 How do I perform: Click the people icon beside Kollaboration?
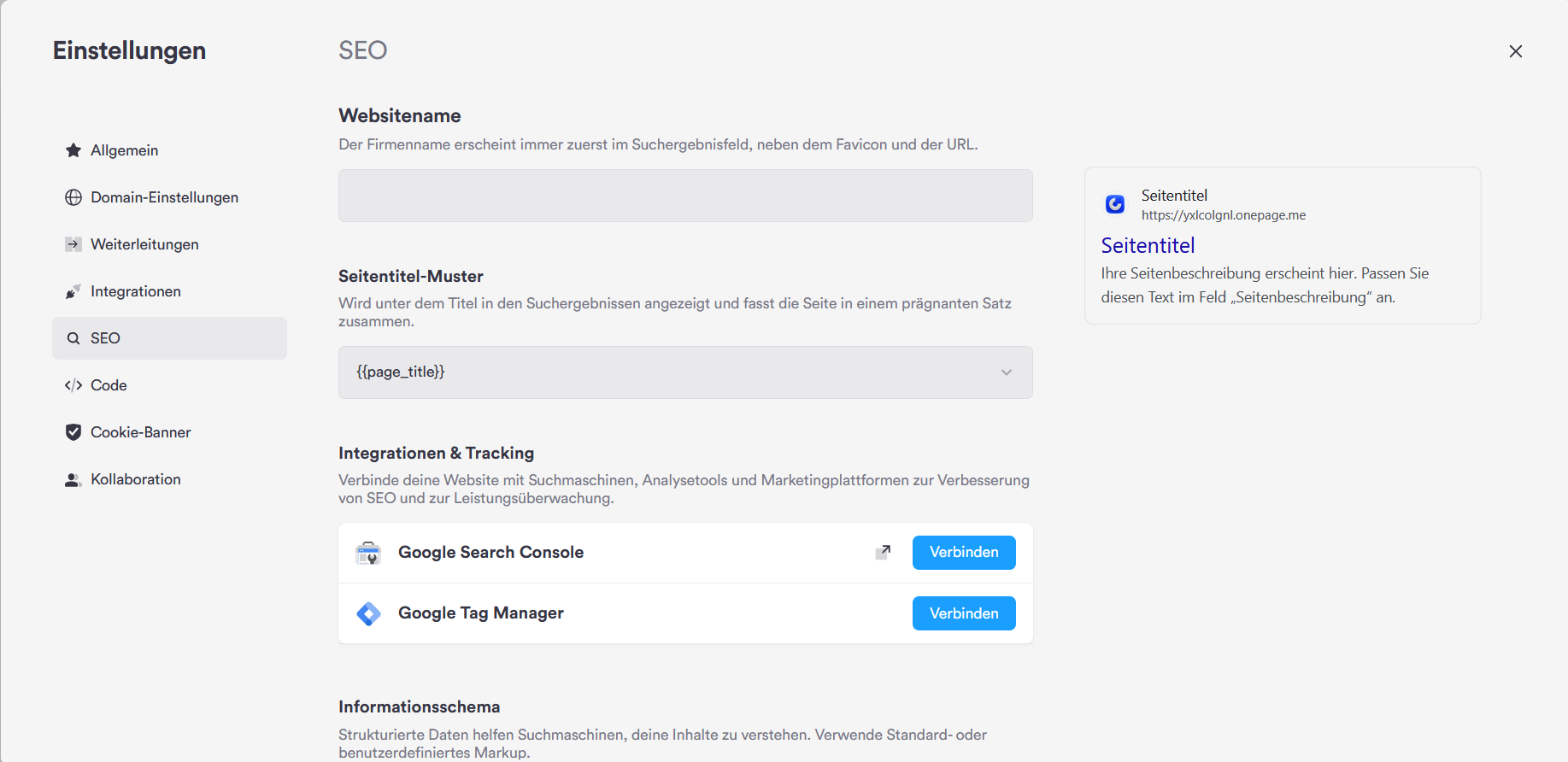click(73, 480)
